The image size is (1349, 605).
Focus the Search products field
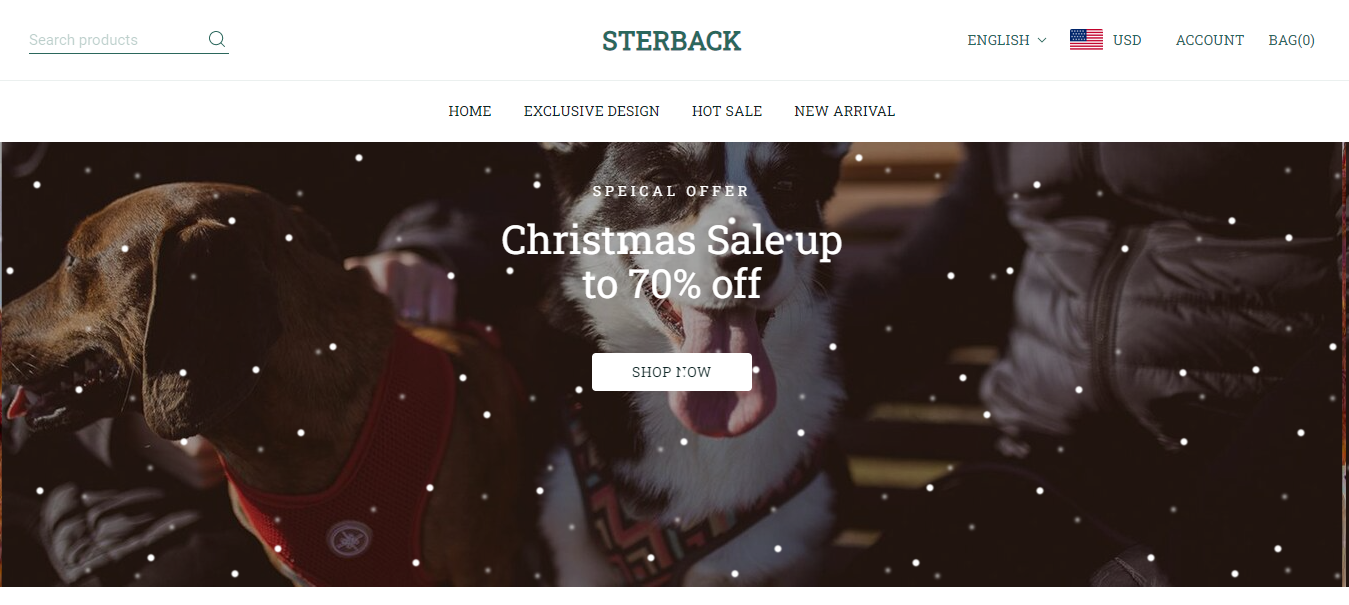[x=117, y=40]
